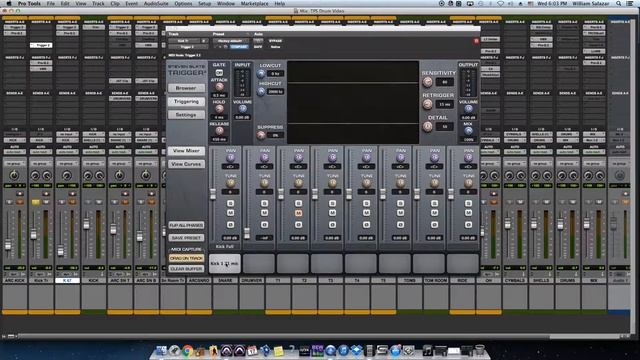
Task: Open the plug-in preset dropdown
Action: (x=232, y=41)
